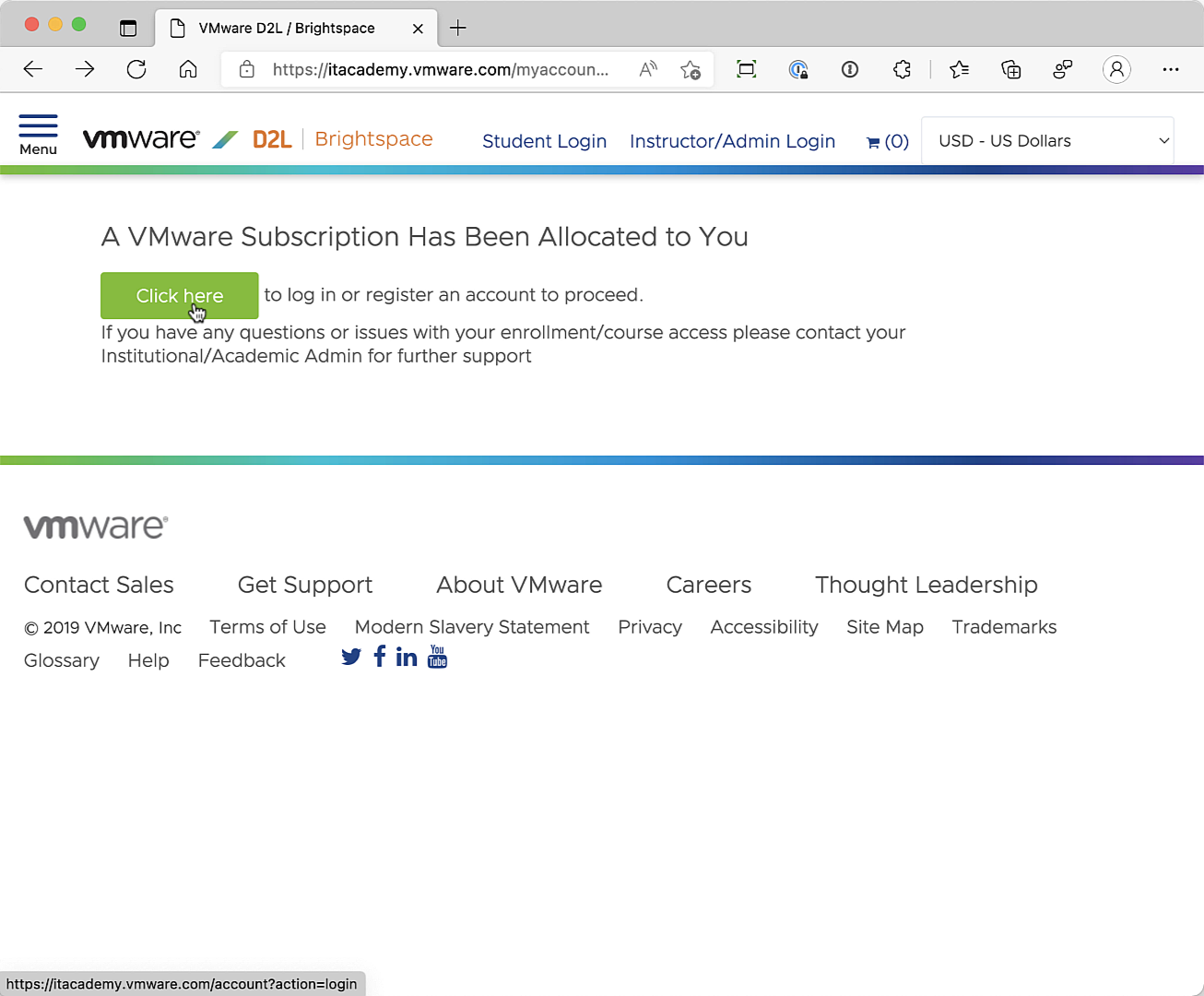Image resolution: width=1204 pixels, height=996 pixels.
Task: Open the Modern Slavery Statement link
Action: tap(471, 627)
